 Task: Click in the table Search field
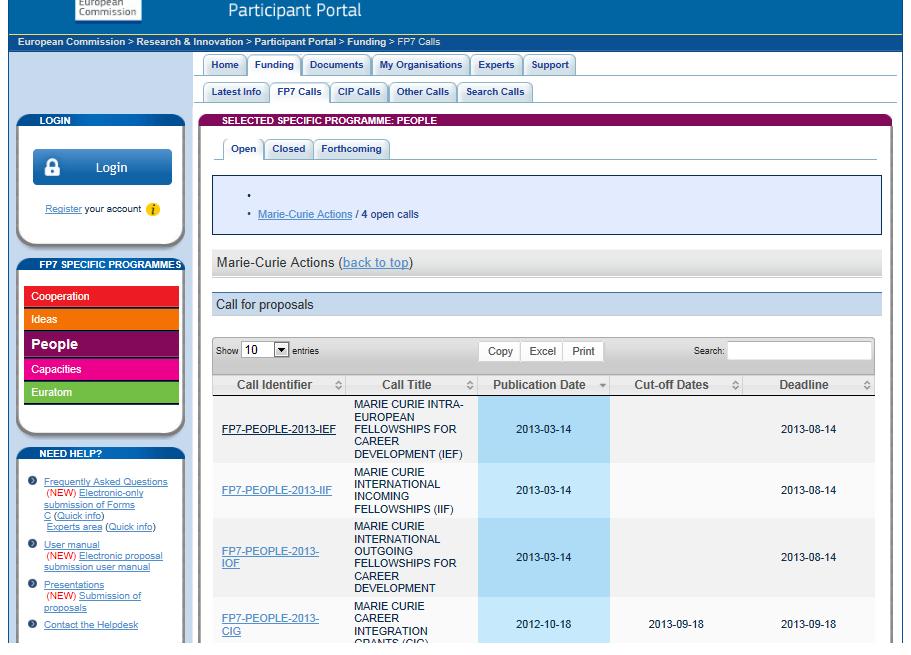coord(799,350)
